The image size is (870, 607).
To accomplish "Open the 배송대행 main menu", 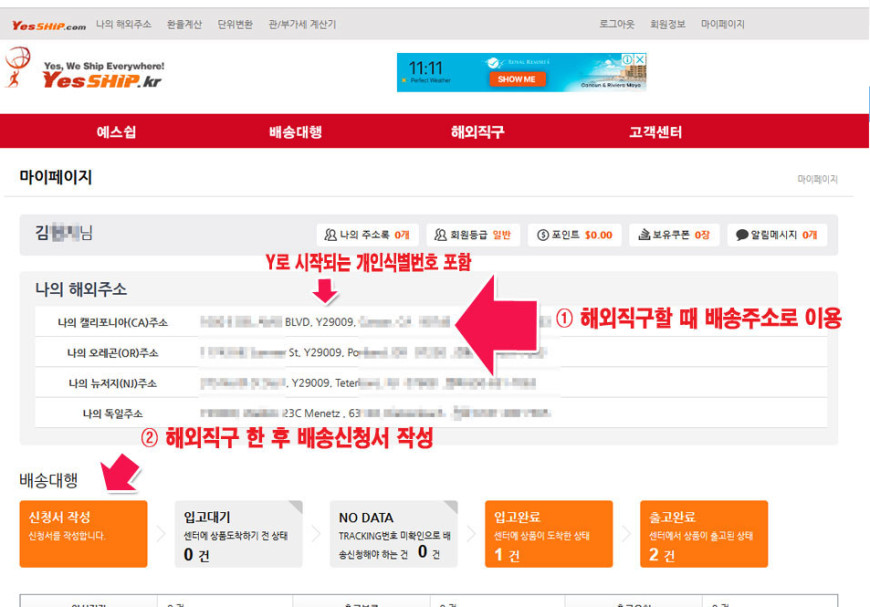I will [296, 131].
